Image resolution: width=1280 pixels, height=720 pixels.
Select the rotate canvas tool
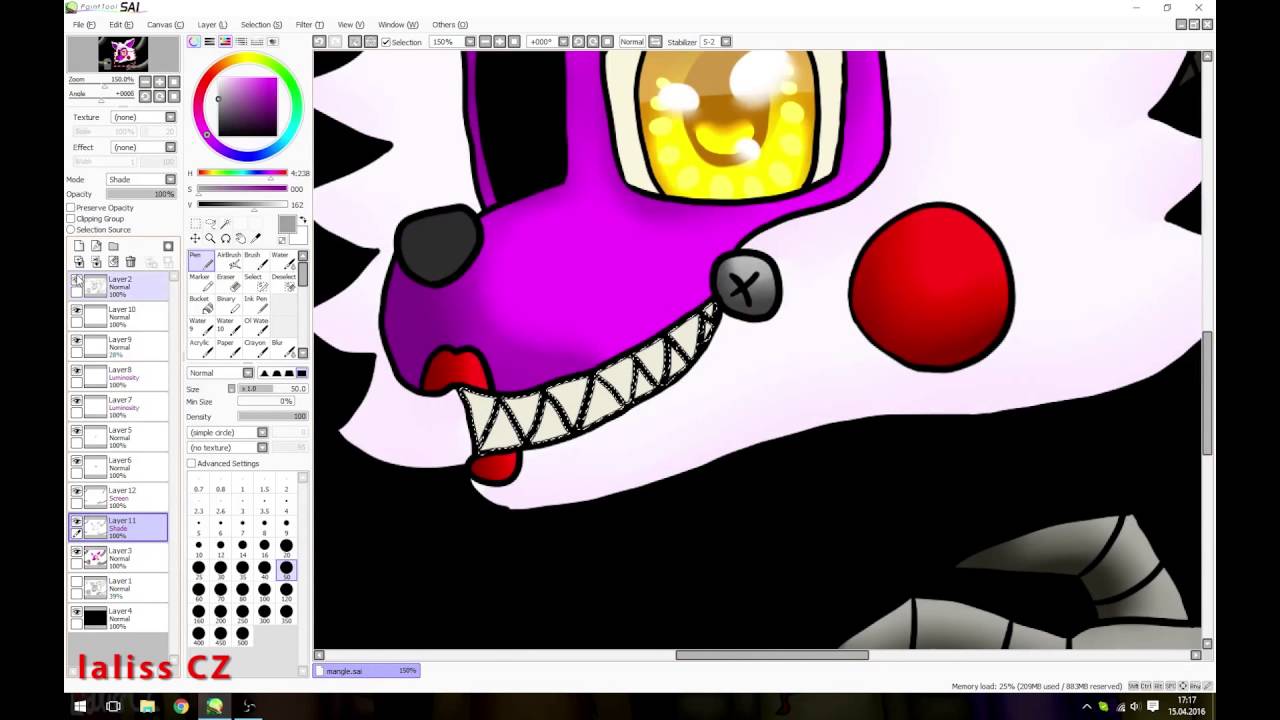point(226,238)
